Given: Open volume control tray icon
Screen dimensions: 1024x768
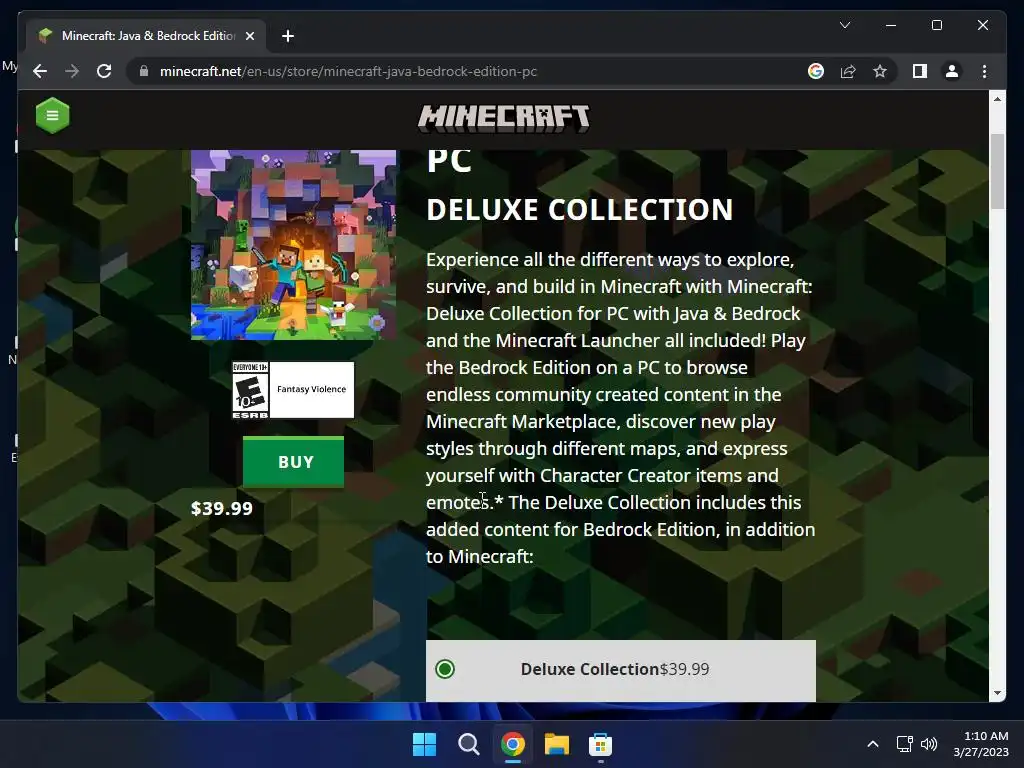Looking at the screenshot, I should pos(929,744).
